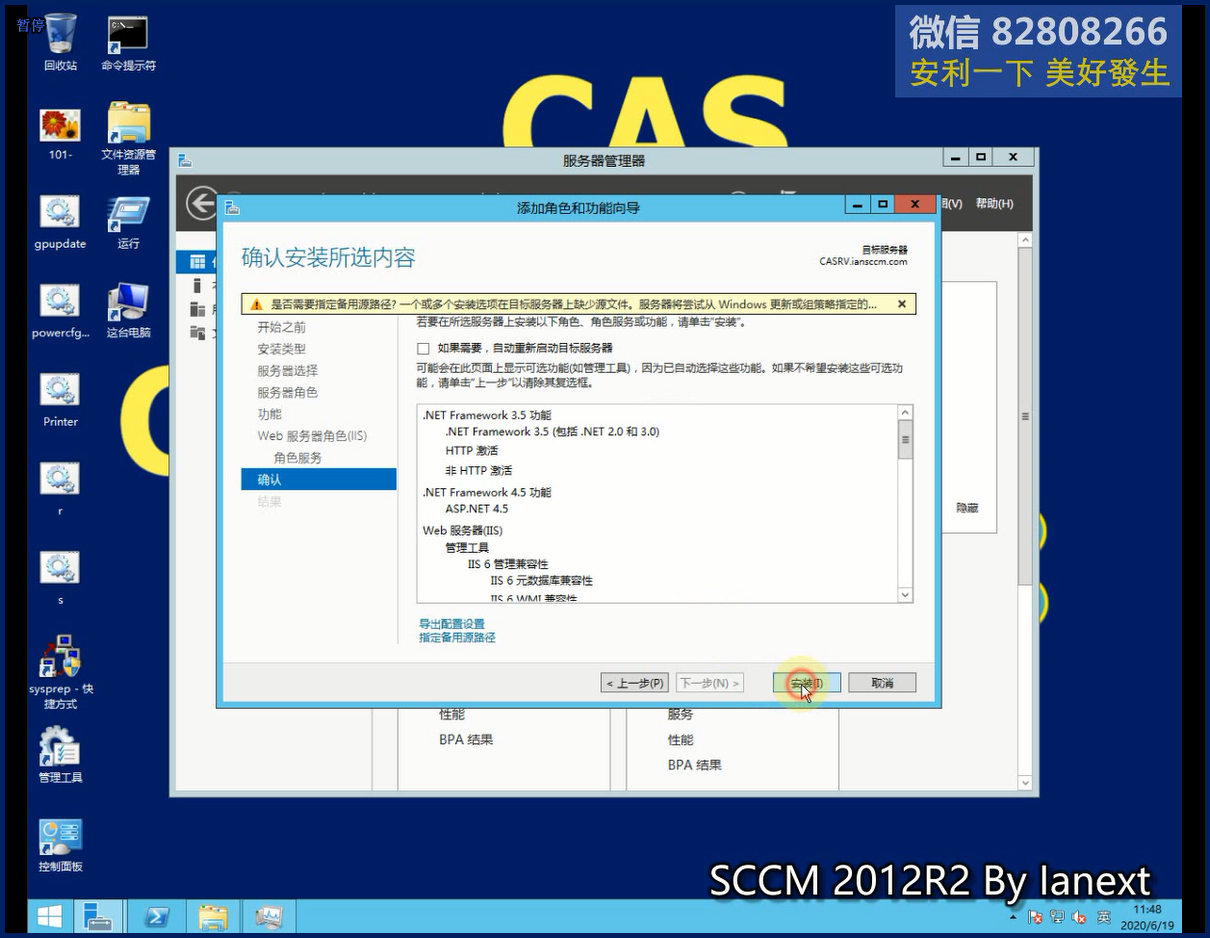
Task: Open File Explorer (文件资源管理器) desktop shortcut
Action: 128,138
